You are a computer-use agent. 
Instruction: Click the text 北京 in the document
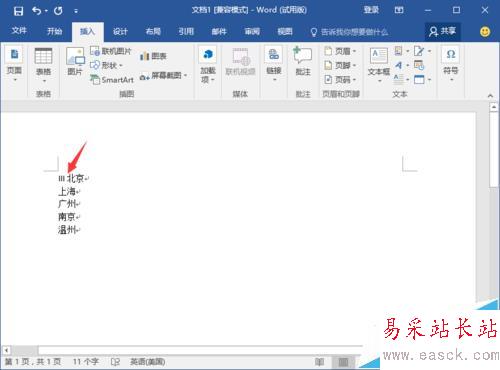coord(75,178)
